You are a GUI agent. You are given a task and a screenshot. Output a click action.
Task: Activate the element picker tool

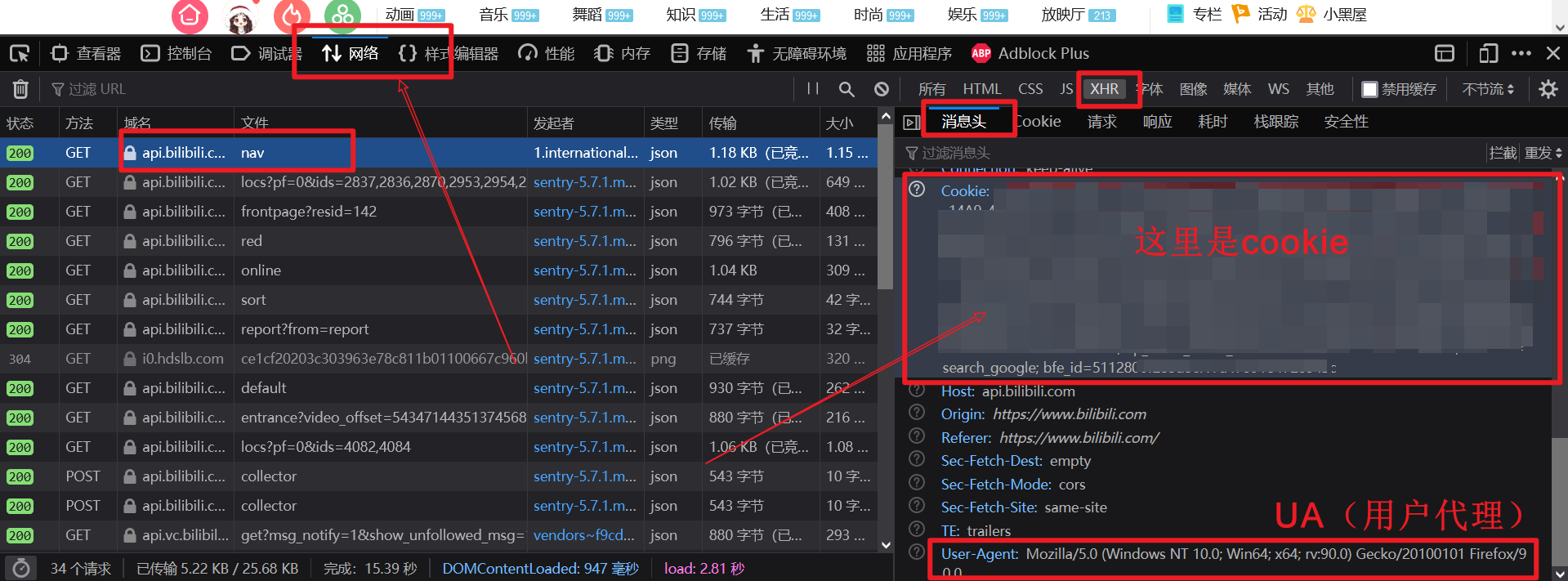click(x=20, y=54)
